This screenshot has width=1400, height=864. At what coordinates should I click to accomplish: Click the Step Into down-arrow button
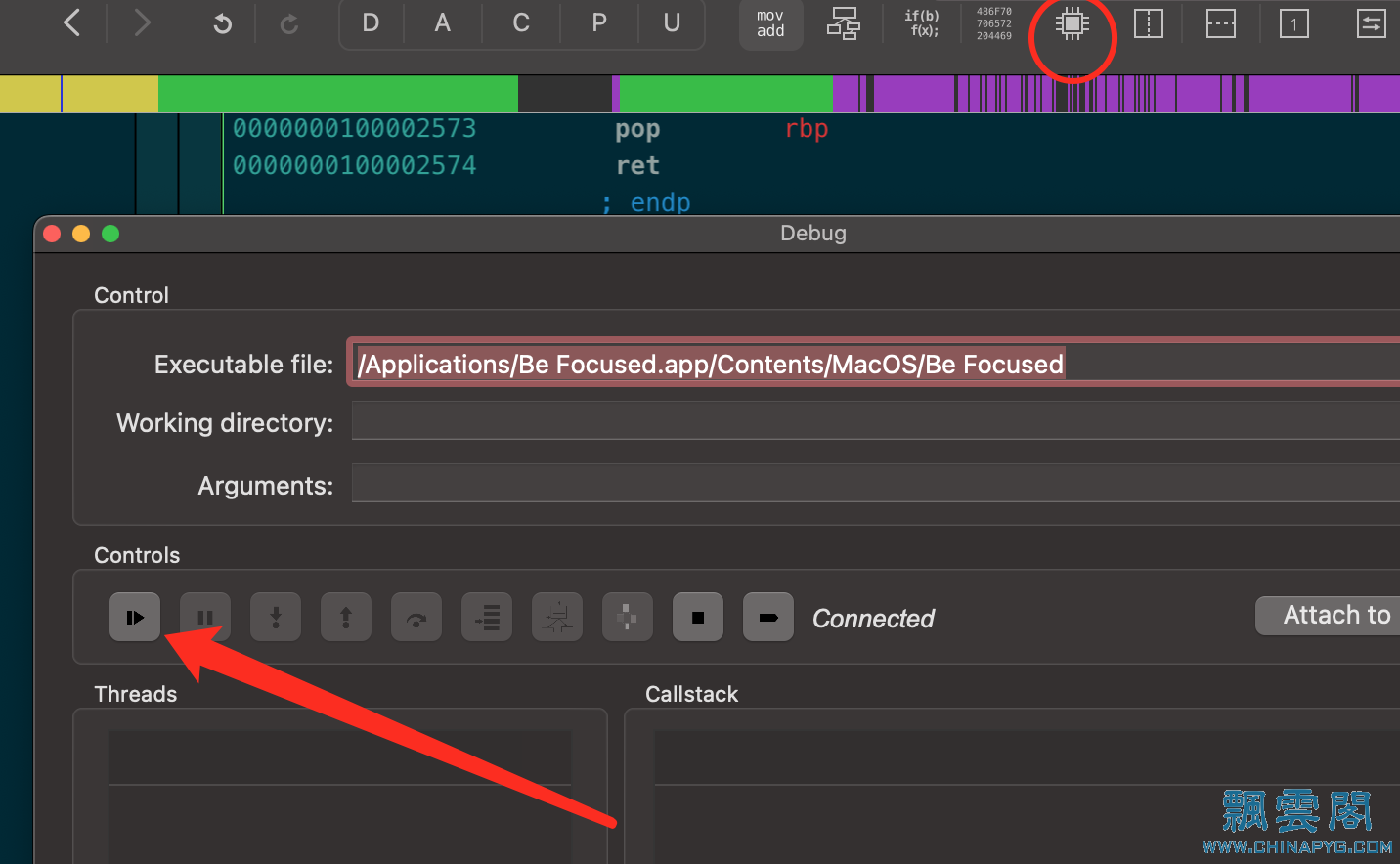(x=276, y=617)
